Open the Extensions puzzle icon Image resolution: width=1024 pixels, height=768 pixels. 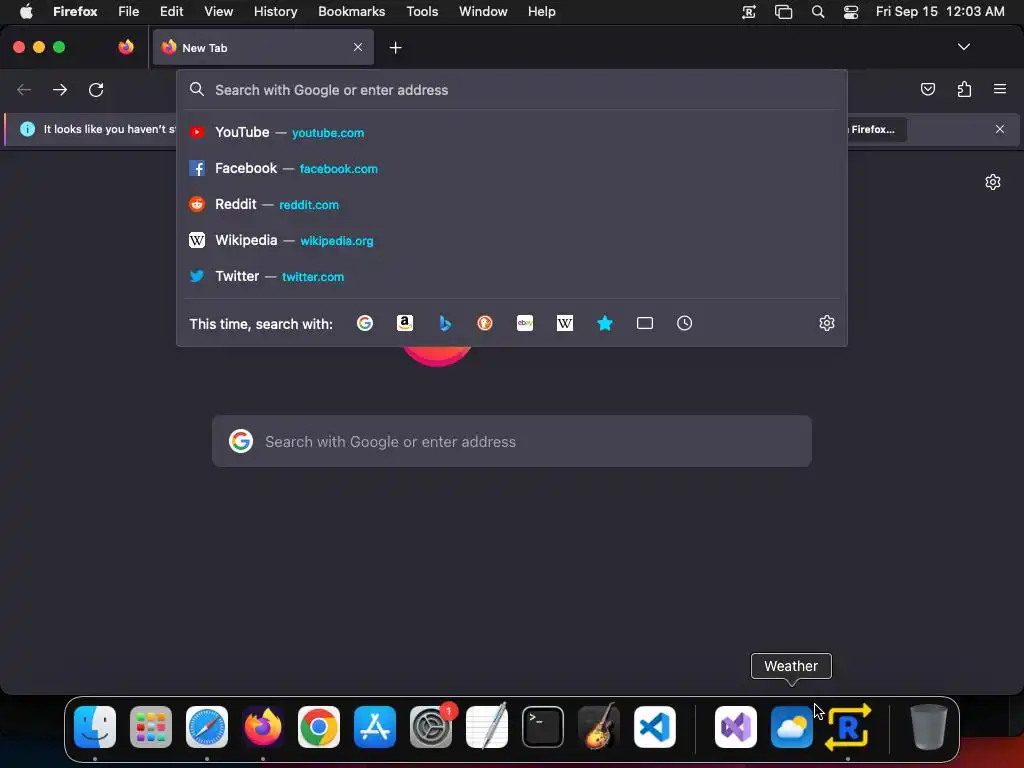coord(965,89)
